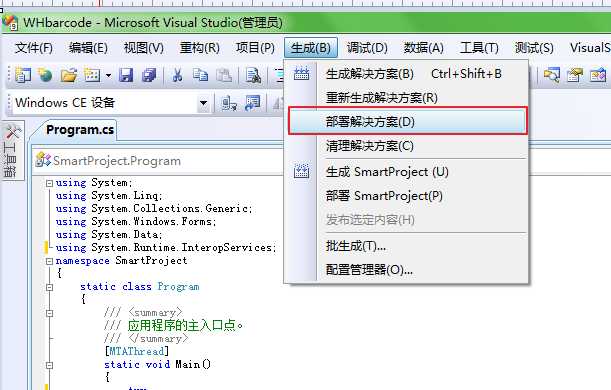Open the 项目(P) menu
This screenshot has width=611, height=390.
coord(255,48)
